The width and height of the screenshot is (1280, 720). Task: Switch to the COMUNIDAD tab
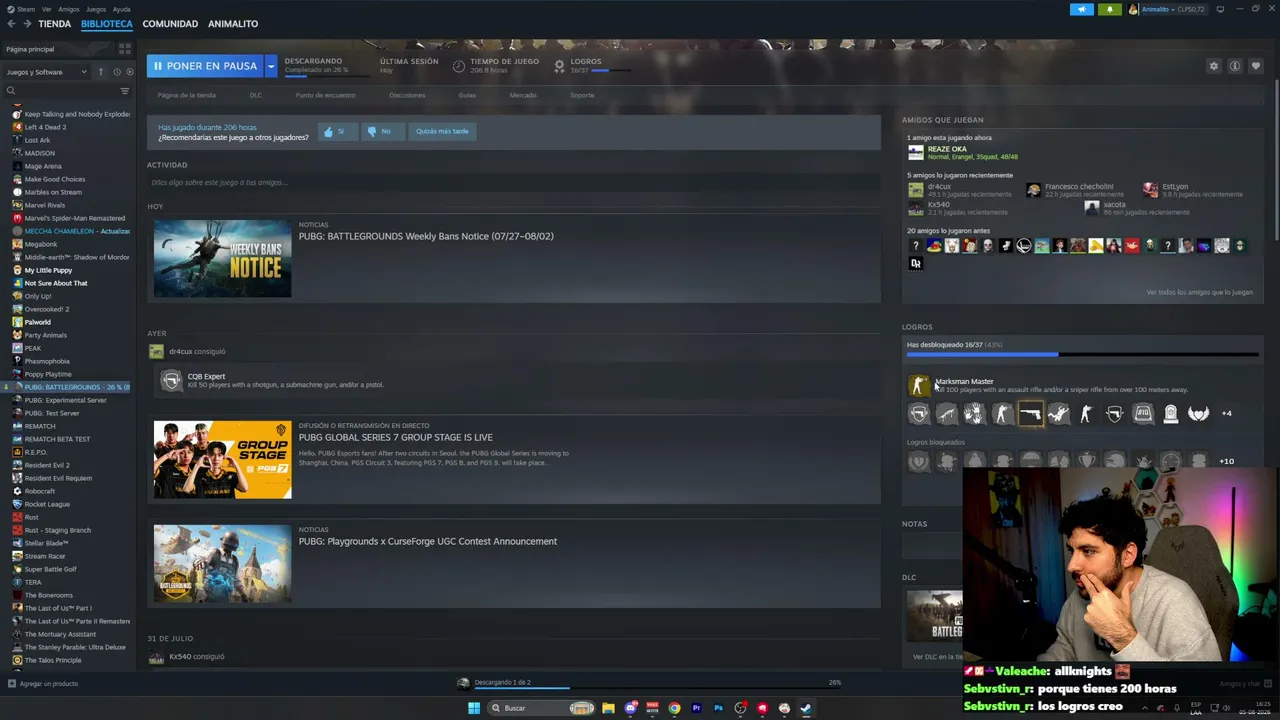click(170, 24)
